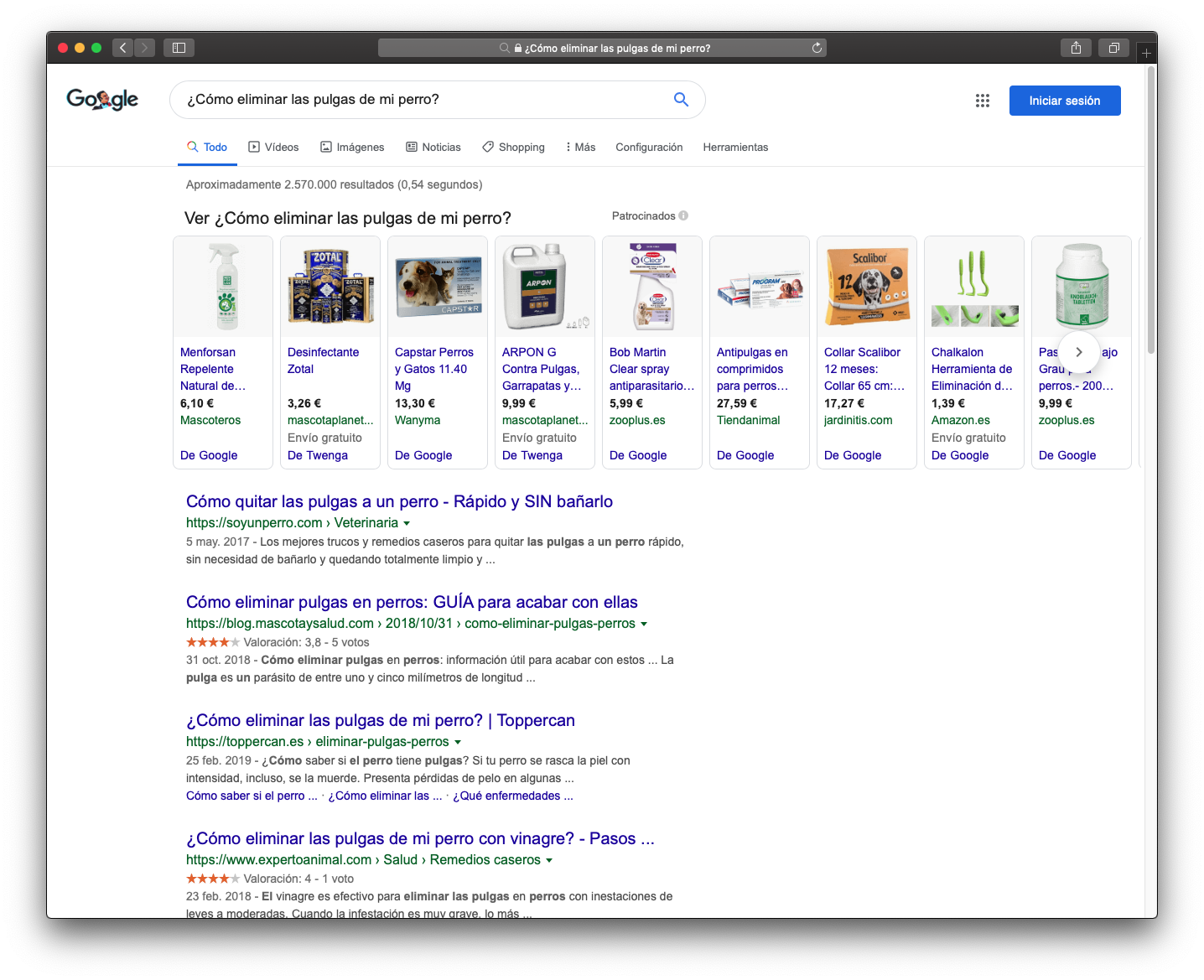Open Menforsan Repelente Natural product link

click(213, 369)
